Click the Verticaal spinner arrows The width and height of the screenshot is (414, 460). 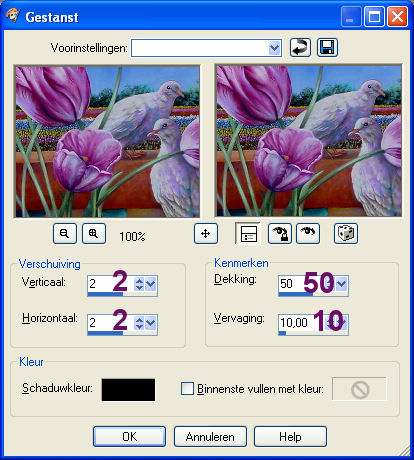pyautogui.click(x=139, y=284)
